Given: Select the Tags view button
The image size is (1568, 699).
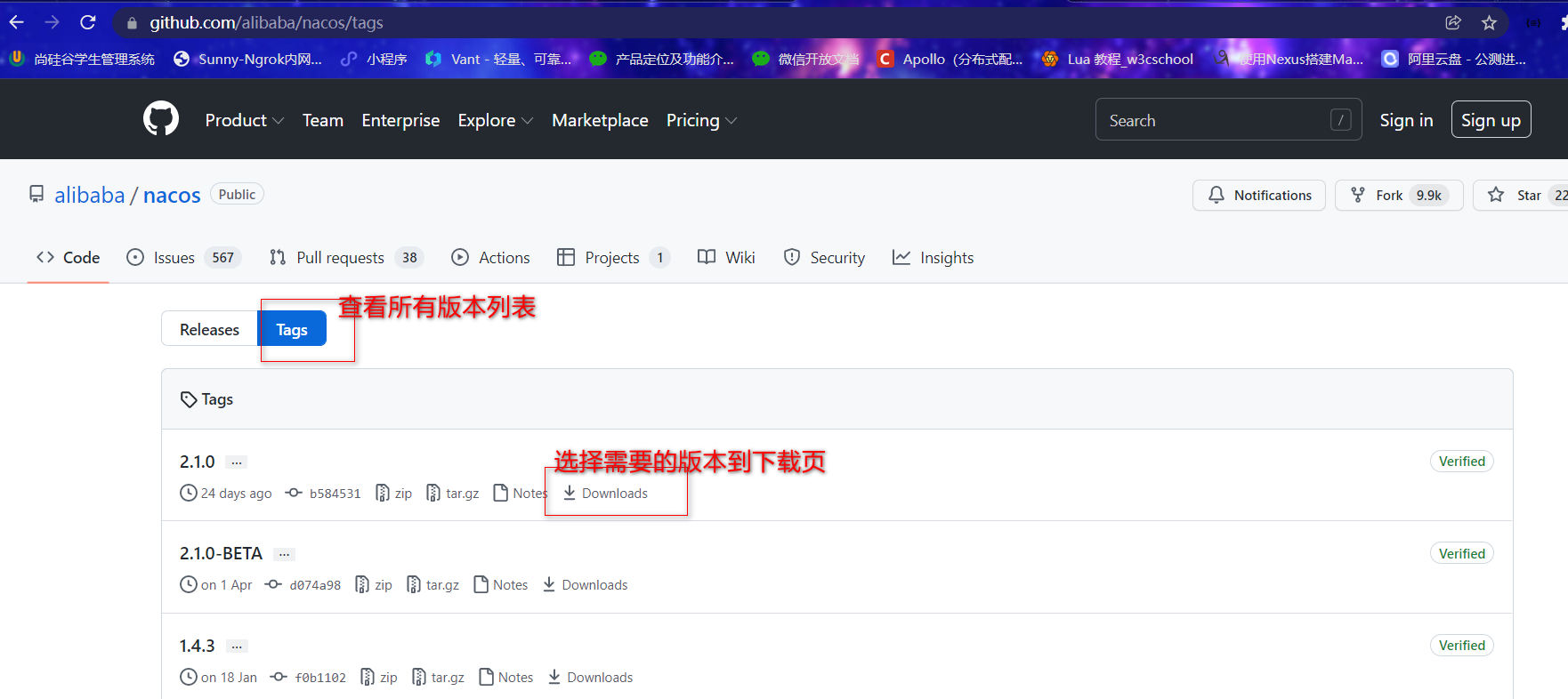Looking at the screenshot, I should [x=292, y=329].
